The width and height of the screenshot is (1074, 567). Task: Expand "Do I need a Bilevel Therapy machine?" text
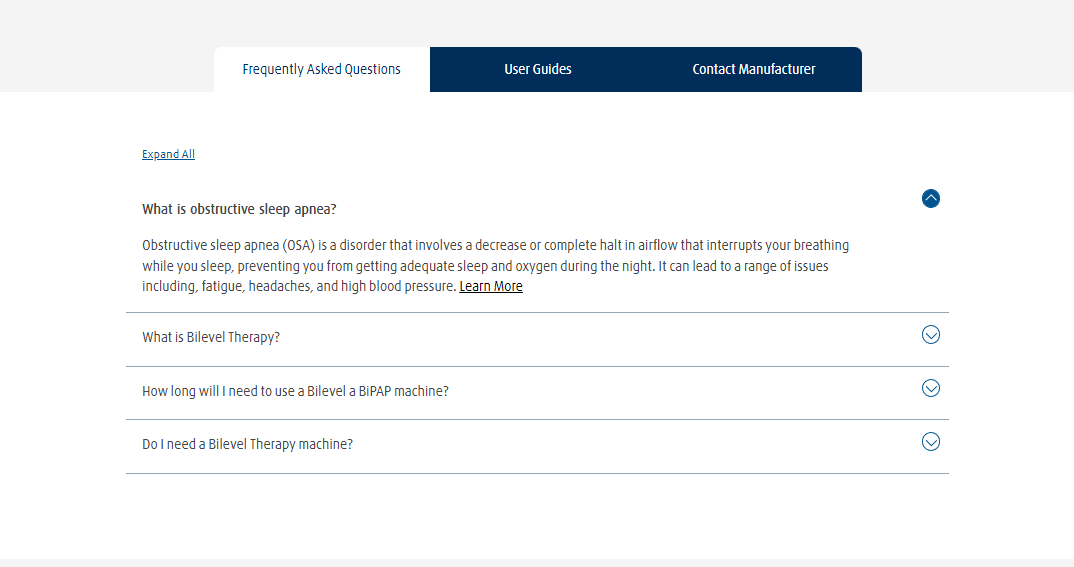(x=247, y=444)
